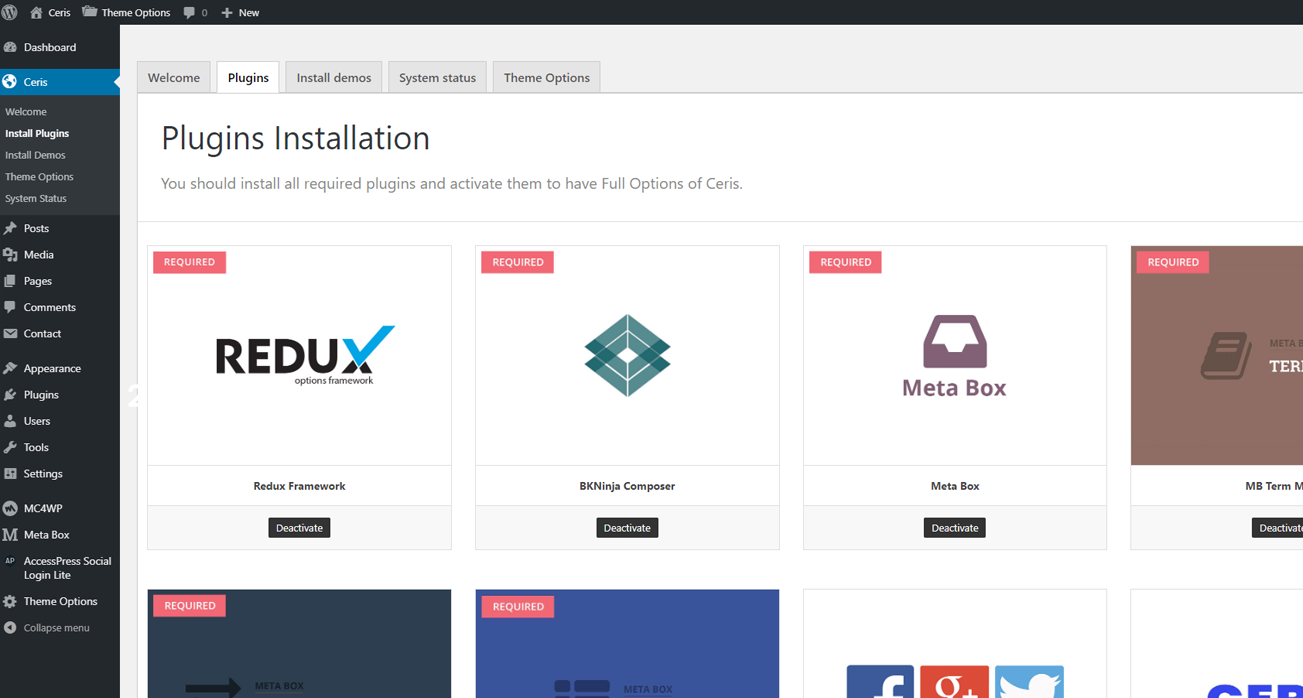The image size is (1303, 698).
Task: Click REQUIRED badge on Meta Box card
Action: (x=845, y=262)
